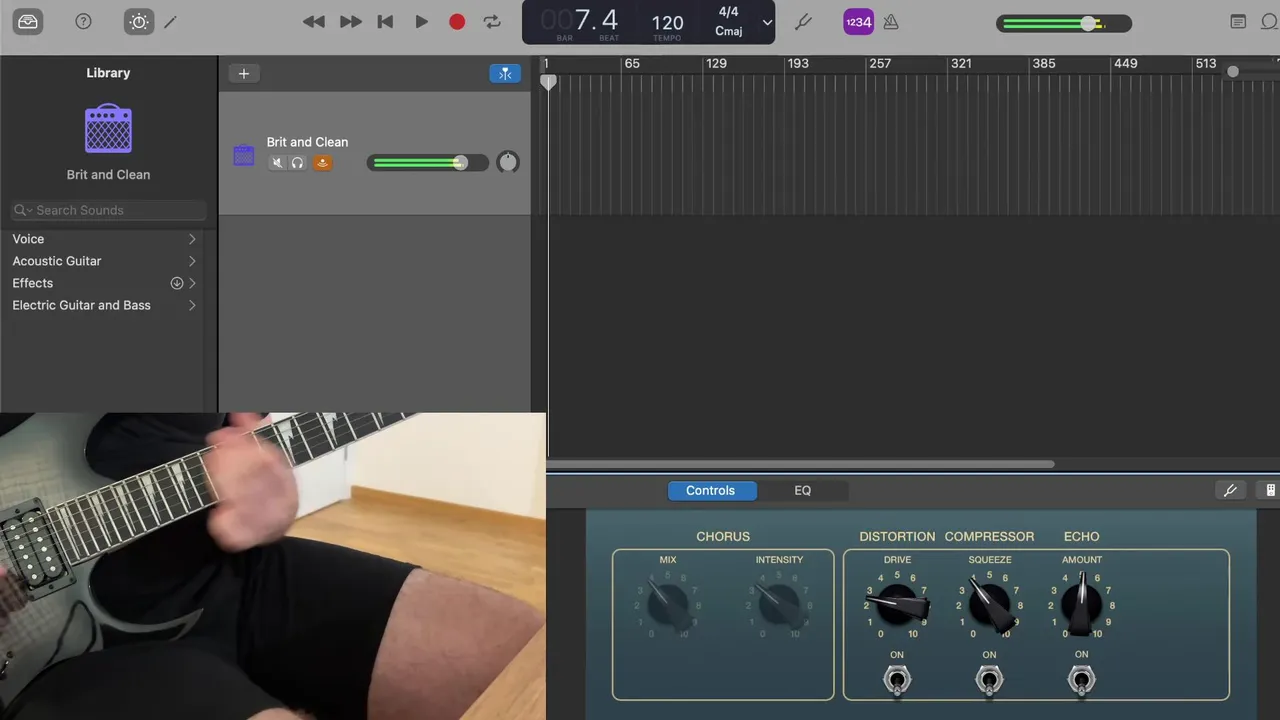Open the amp designer wrench button
Viewport: 1280px width, 720px height.
(1230, 490)
